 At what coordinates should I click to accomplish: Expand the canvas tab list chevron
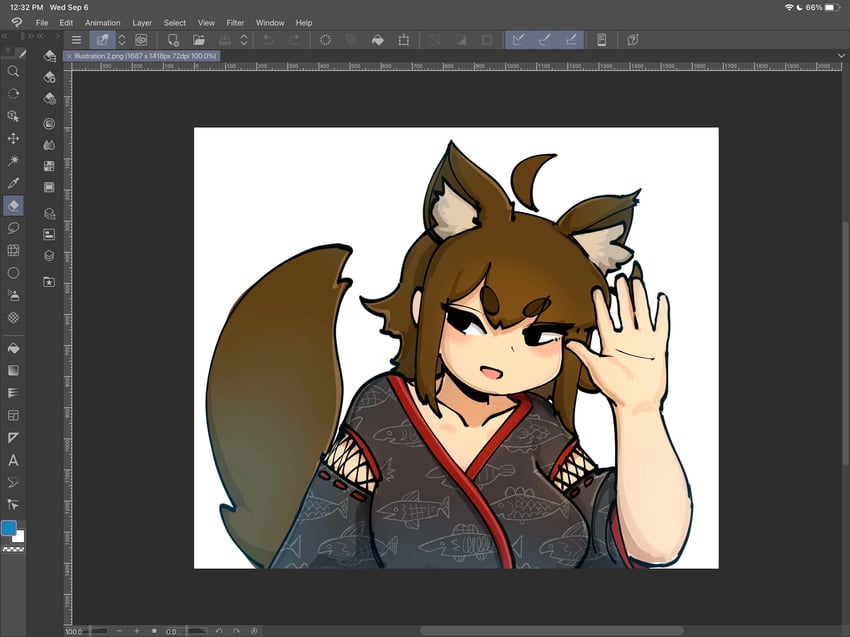point(842,56)
